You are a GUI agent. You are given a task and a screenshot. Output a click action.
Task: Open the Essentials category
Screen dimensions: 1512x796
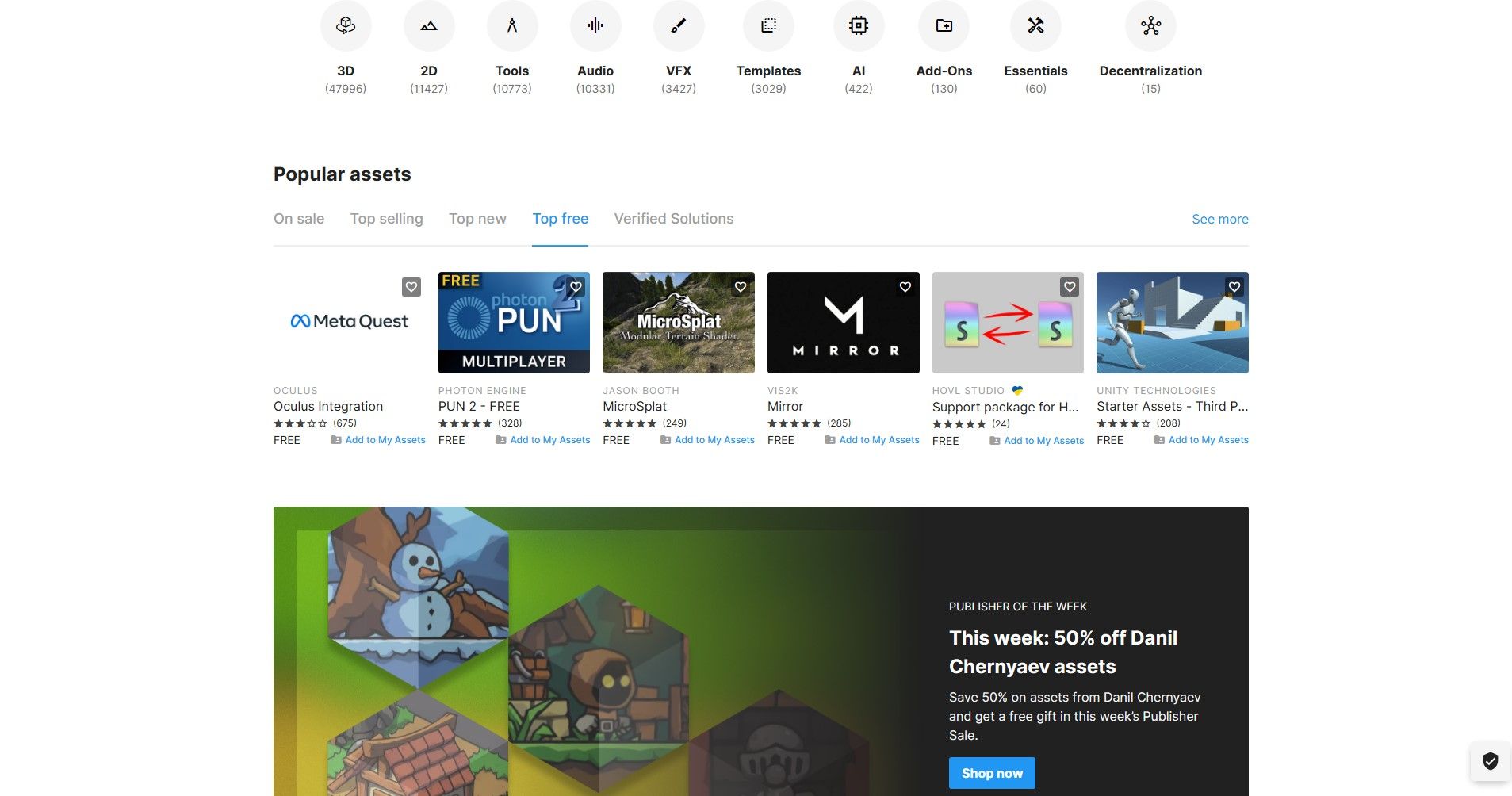[1035, 25]
